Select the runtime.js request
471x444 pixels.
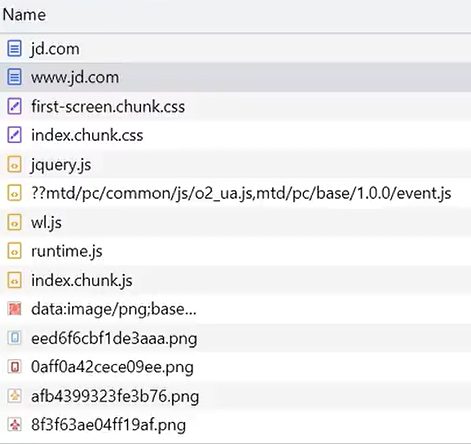235,251
